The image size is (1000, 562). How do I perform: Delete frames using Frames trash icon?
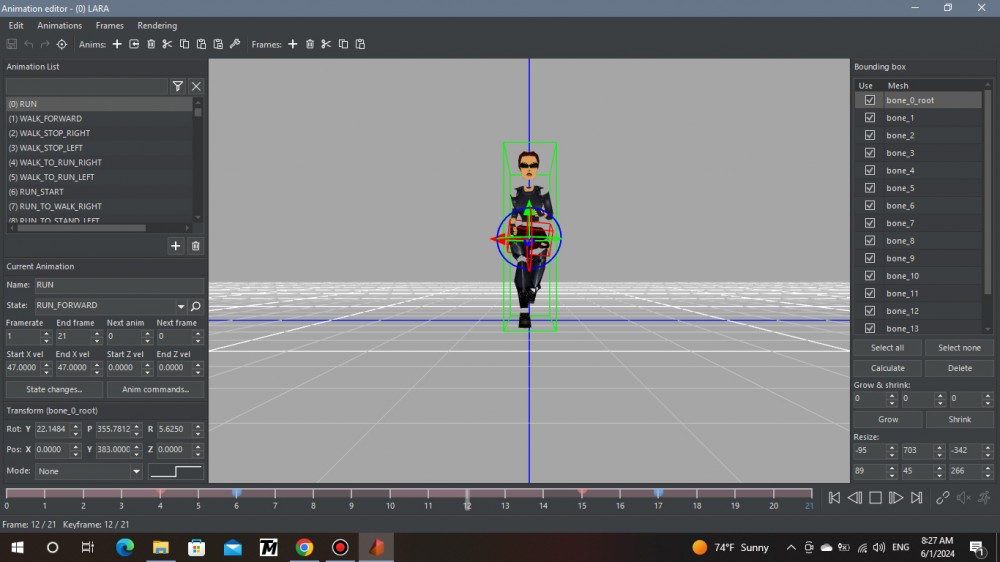point(310,44)
